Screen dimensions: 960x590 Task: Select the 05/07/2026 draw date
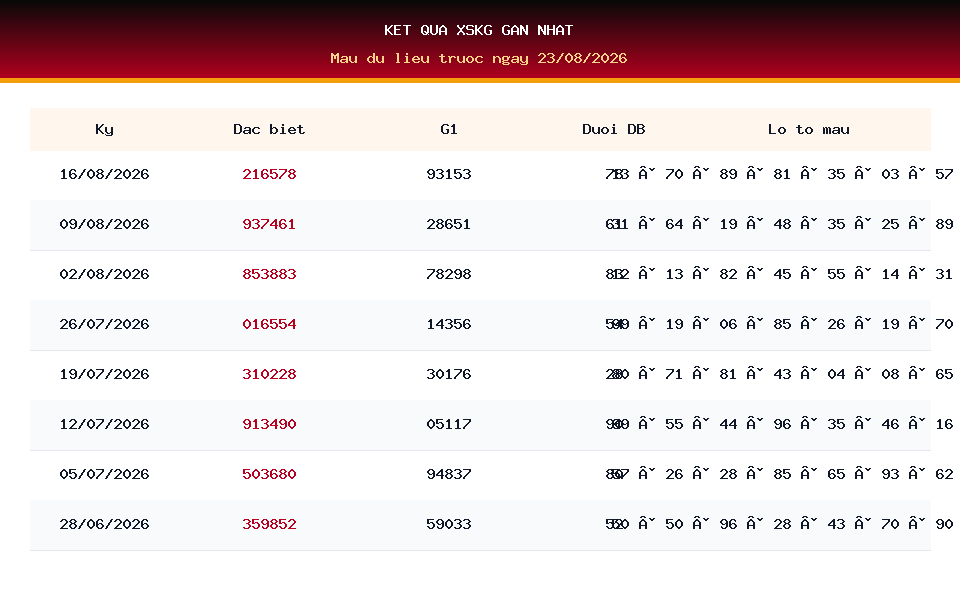[x=104, y=474]
